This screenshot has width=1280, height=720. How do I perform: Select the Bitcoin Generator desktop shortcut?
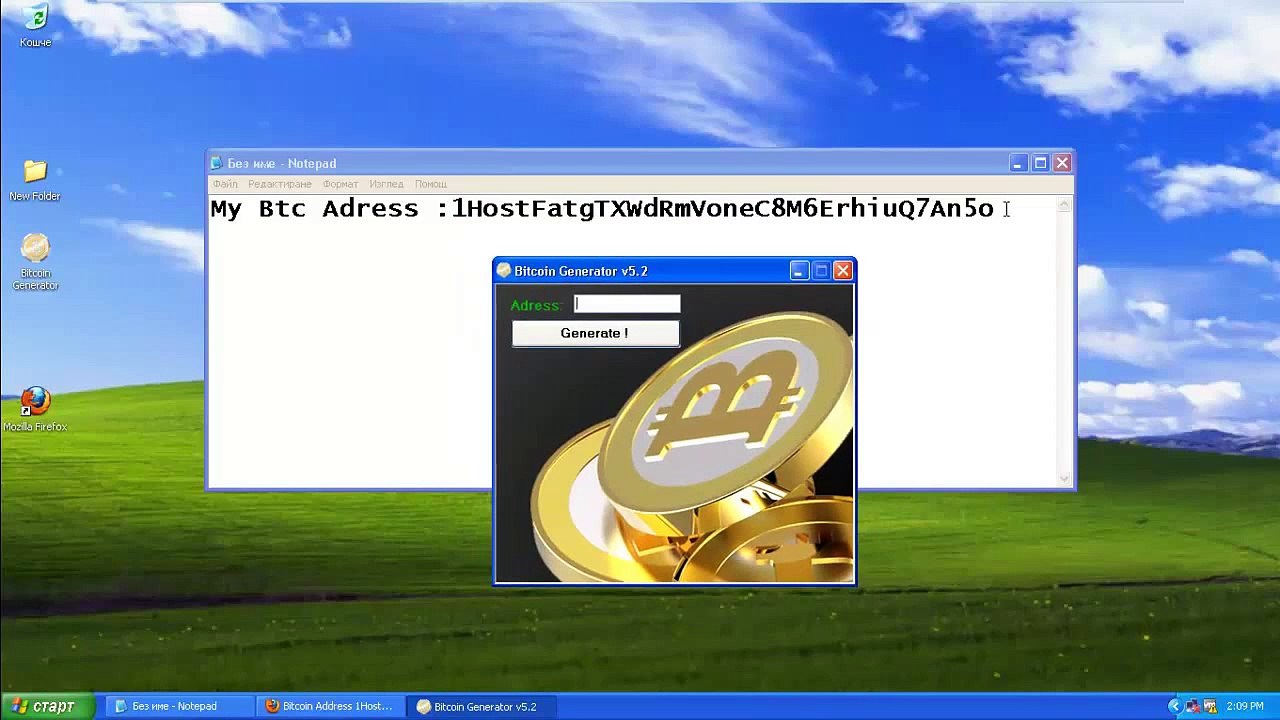(35, 262)
